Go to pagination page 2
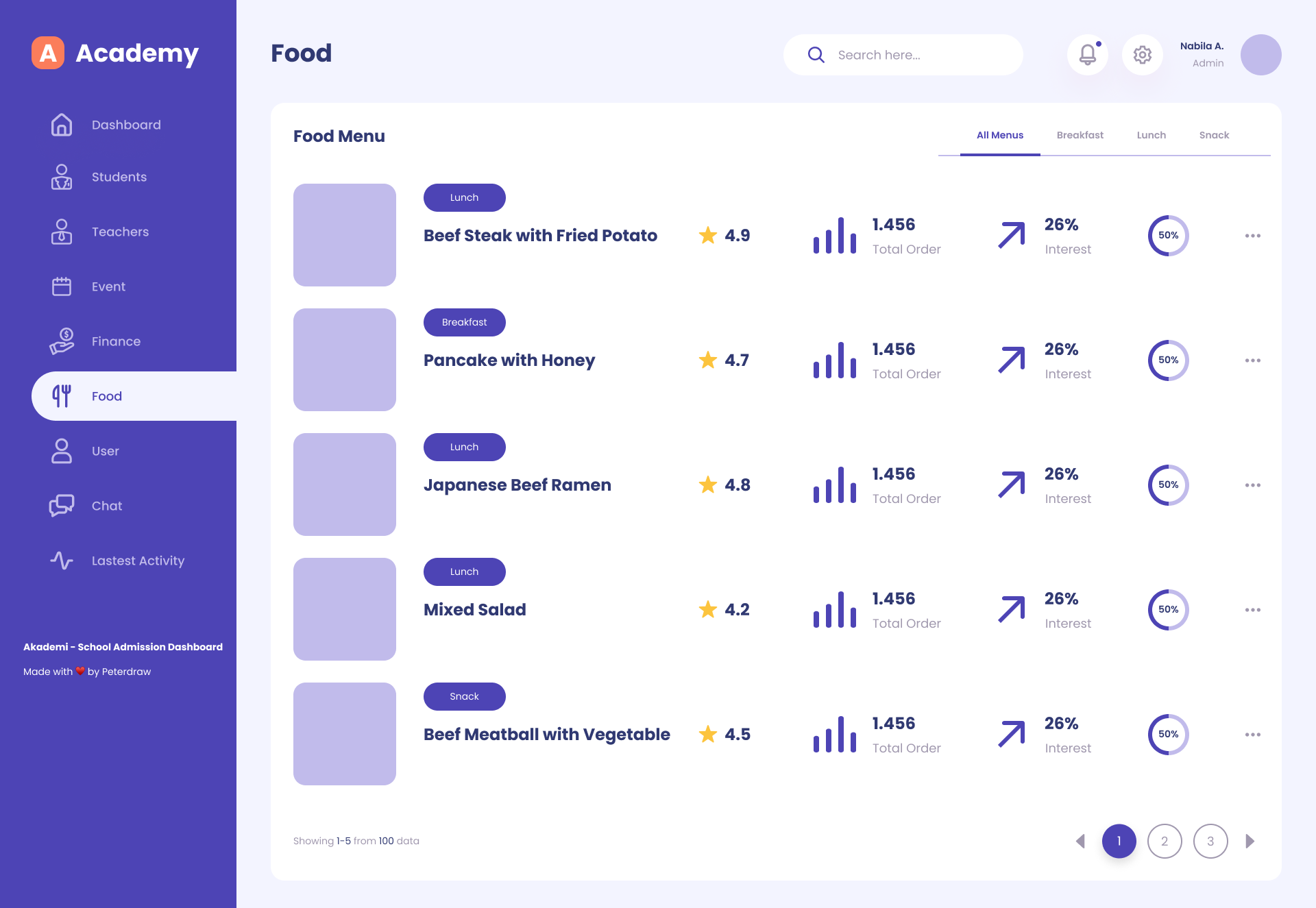Image resolution: width=1316 pixels, height=908 pixels. coord(1165,841)
